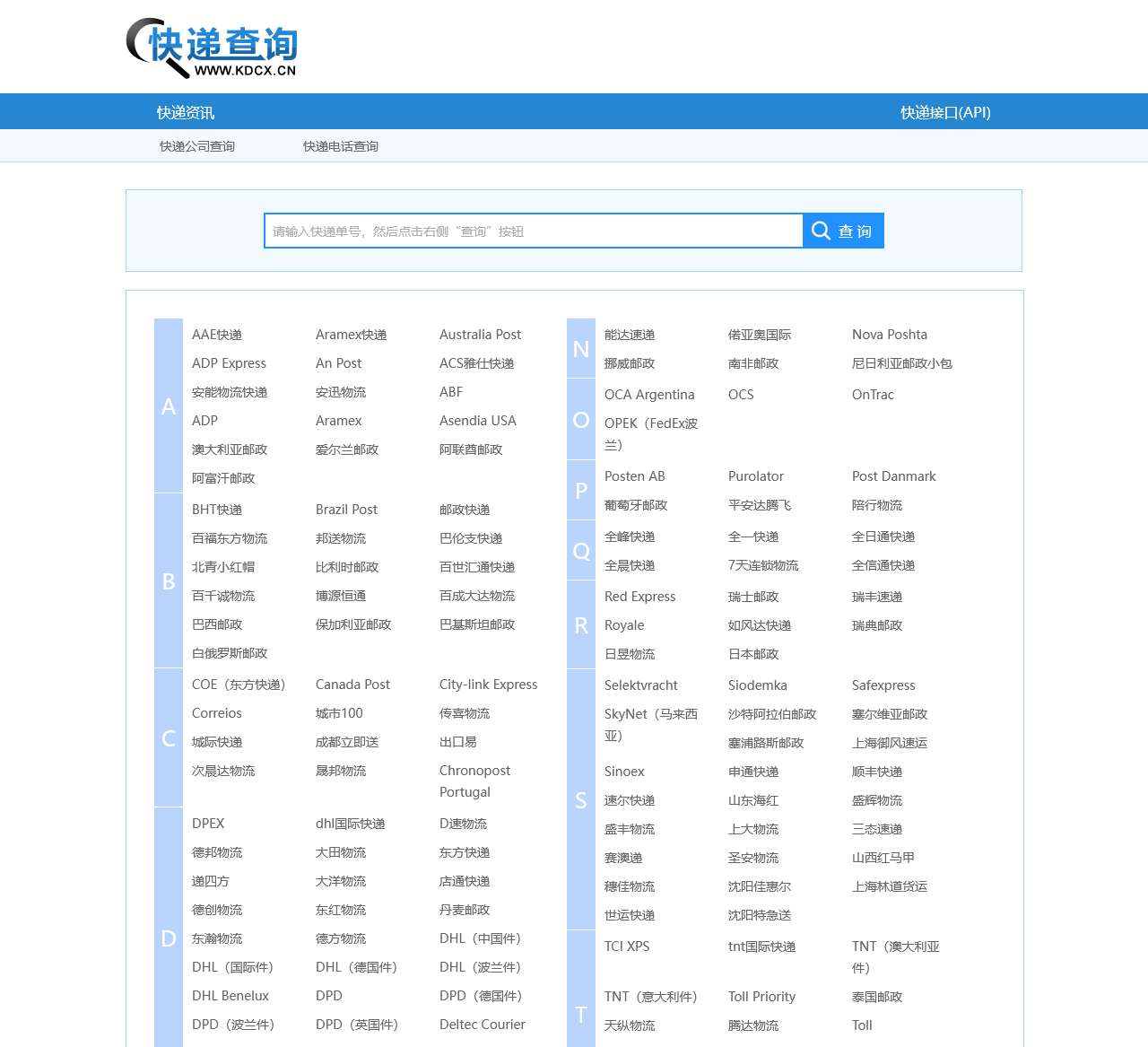Open the An Post link
This screenshot has width=1148, height=1047.
pos(338,363)
